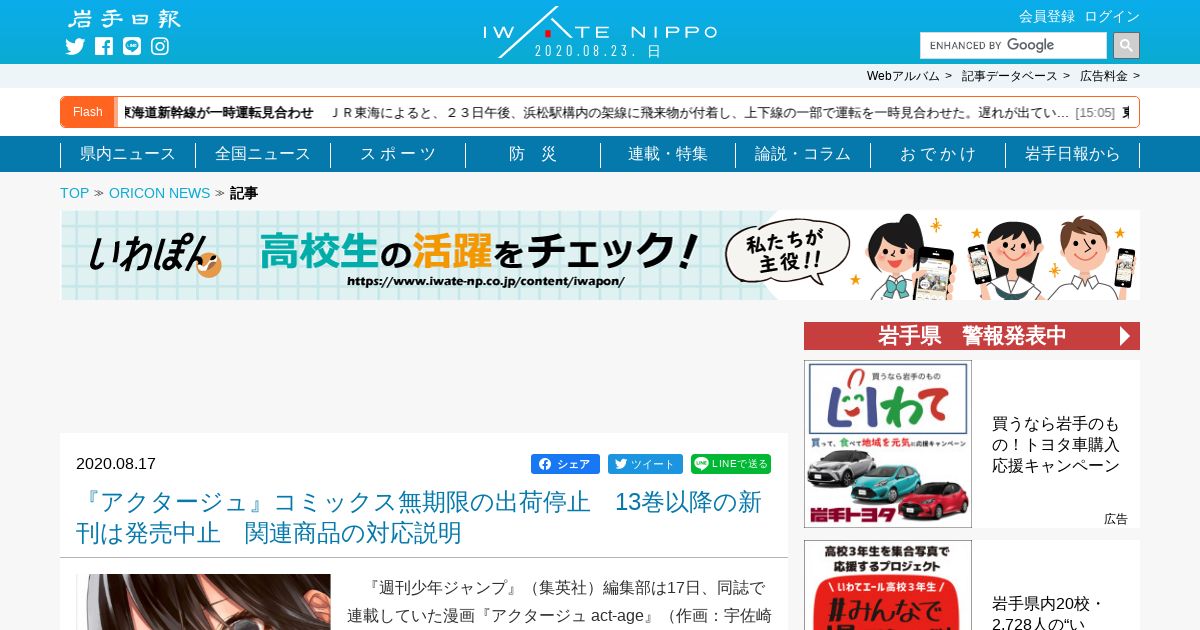Open the Facebook icon in header
Screen dimensions: 1200x630
[104, 46]
